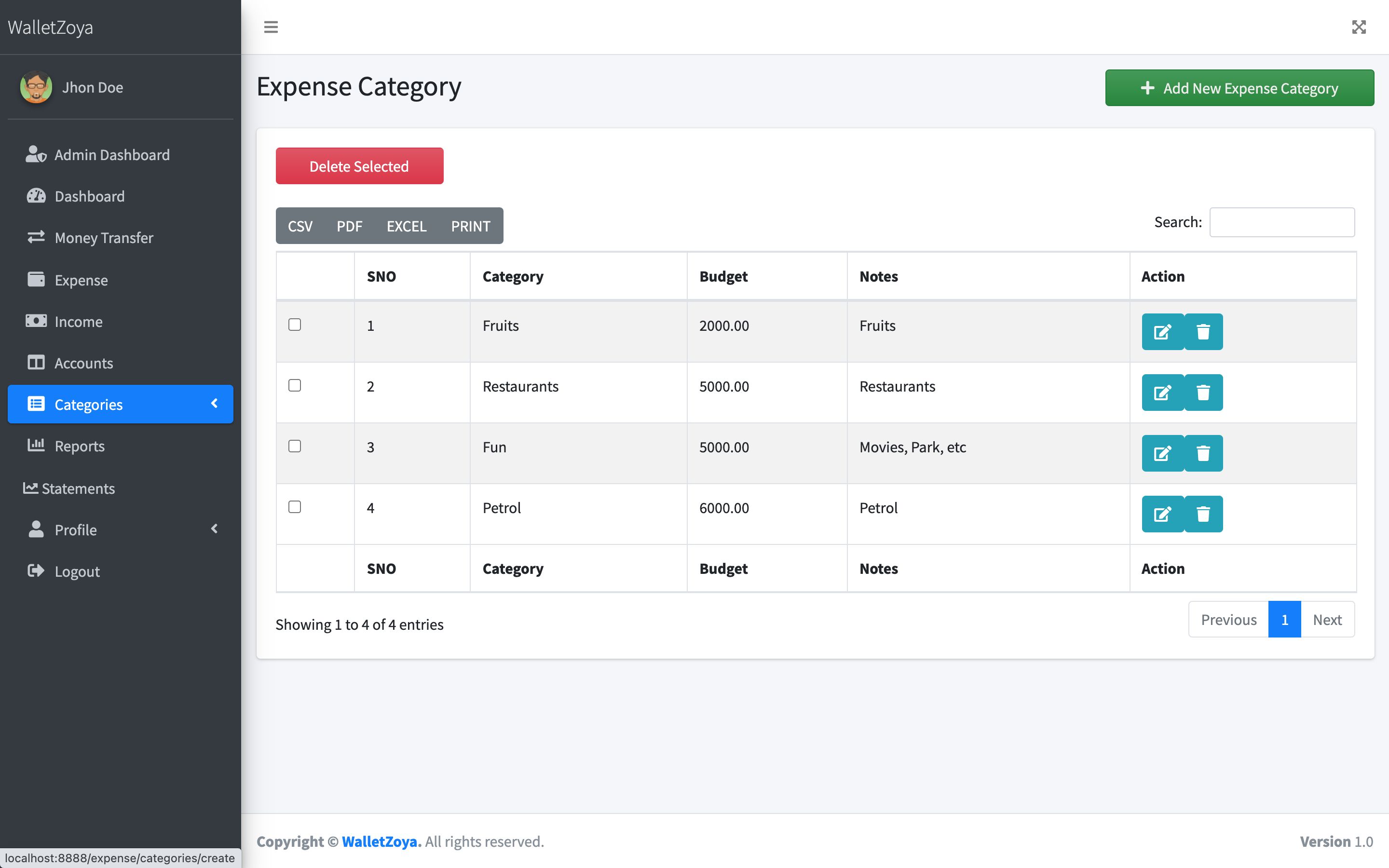
Task: Go to Reports in the sidebar
Action: pos(79,446)
